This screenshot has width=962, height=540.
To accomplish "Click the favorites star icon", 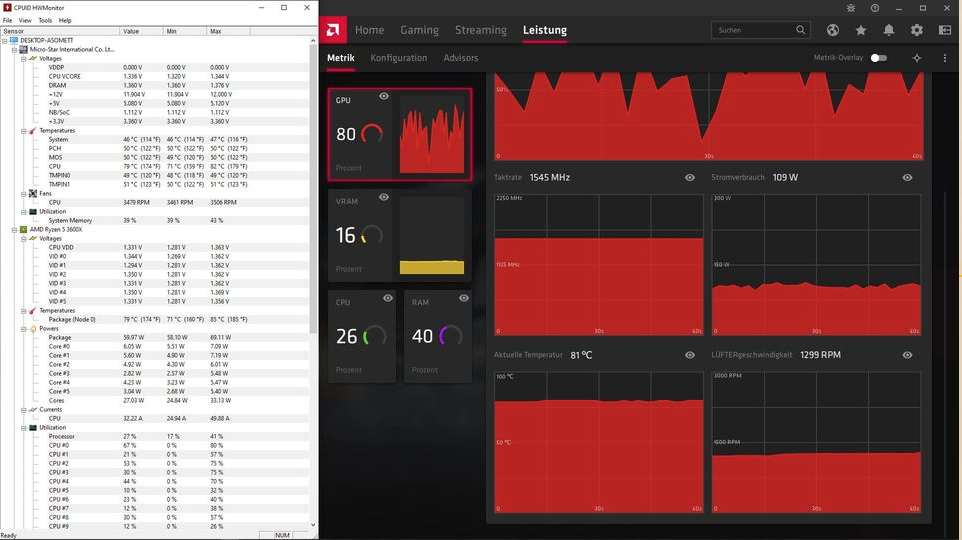I will [x=861, y=30].
